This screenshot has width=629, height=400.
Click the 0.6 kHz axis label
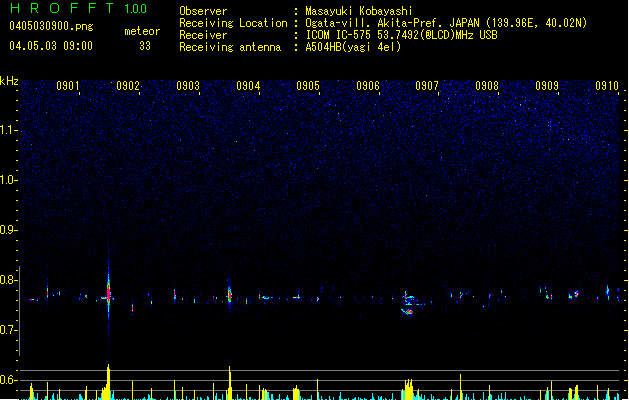8,380
